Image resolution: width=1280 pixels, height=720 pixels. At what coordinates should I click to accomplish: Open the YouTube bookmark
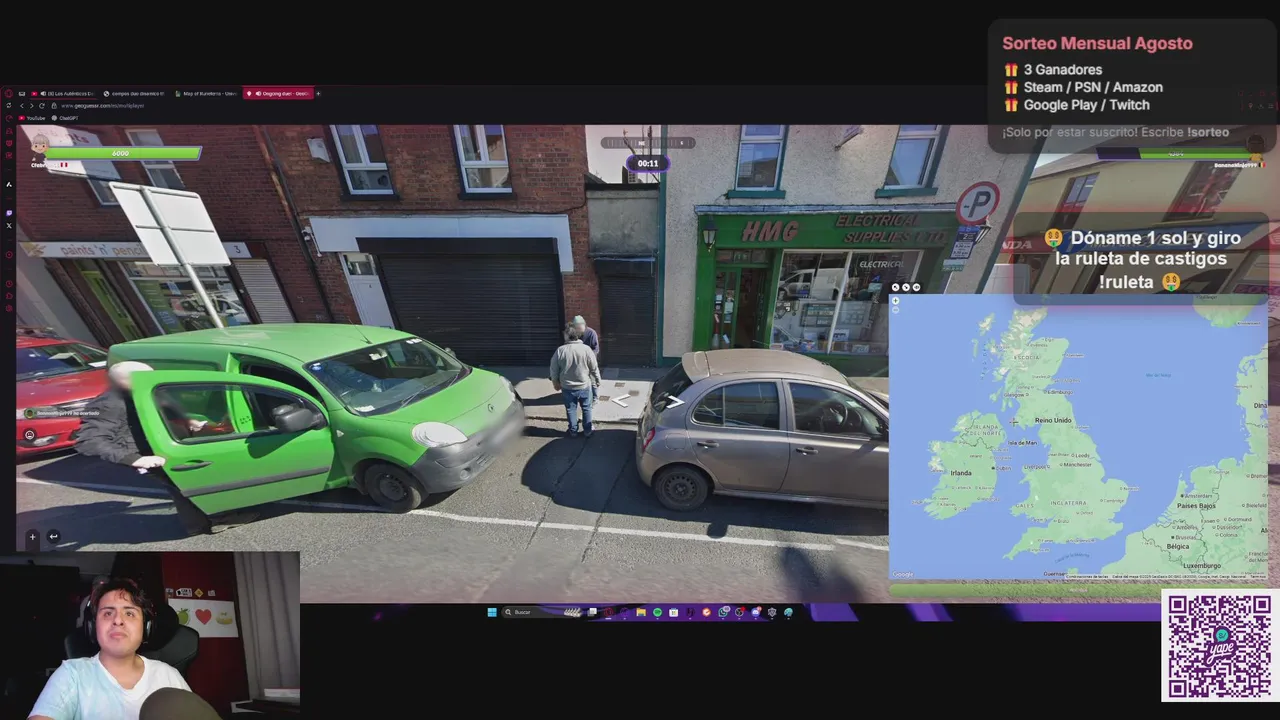pyautogui.click(x=32, y=118)
